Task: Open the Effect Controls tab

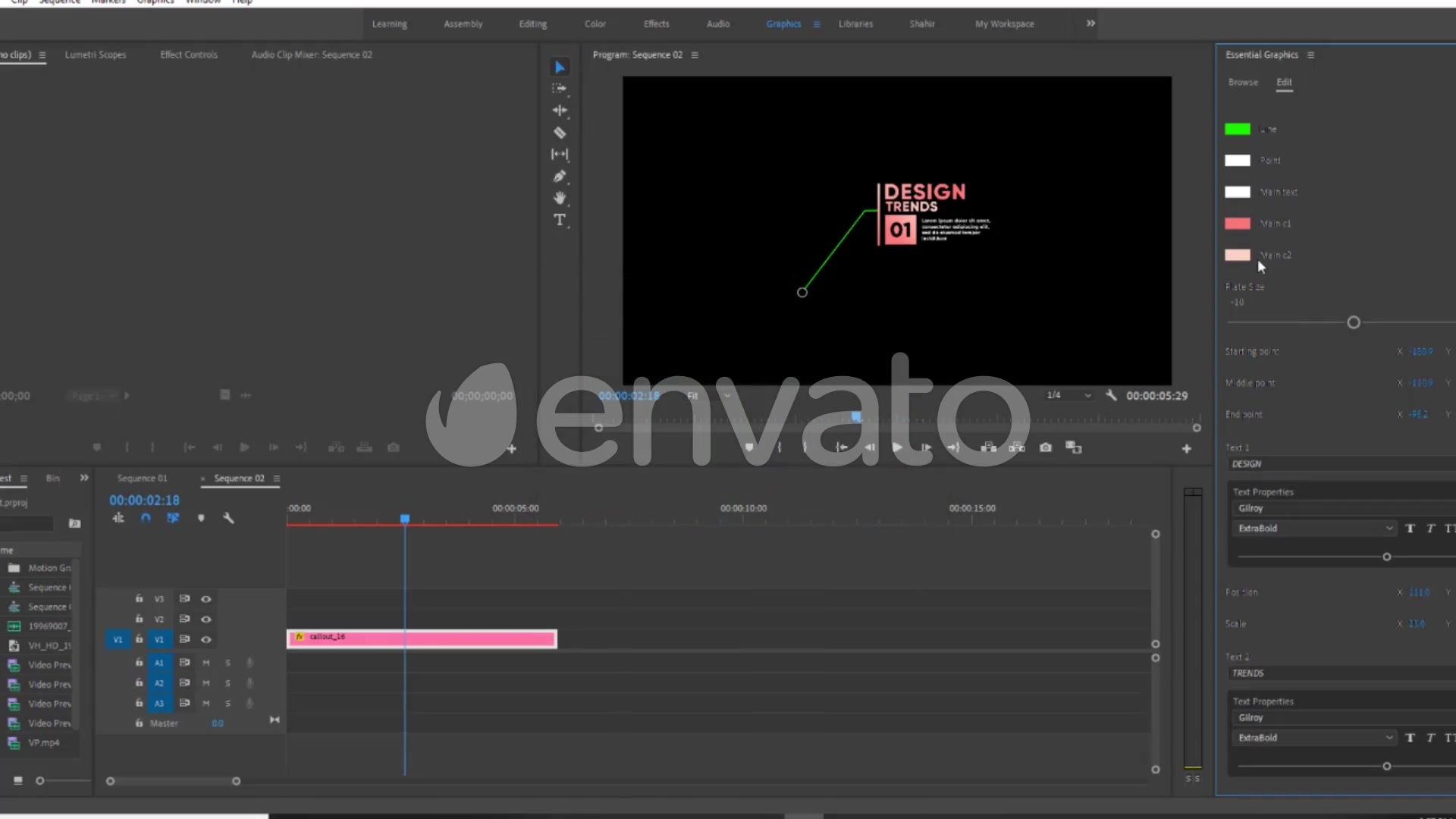Action: (189, 55)
